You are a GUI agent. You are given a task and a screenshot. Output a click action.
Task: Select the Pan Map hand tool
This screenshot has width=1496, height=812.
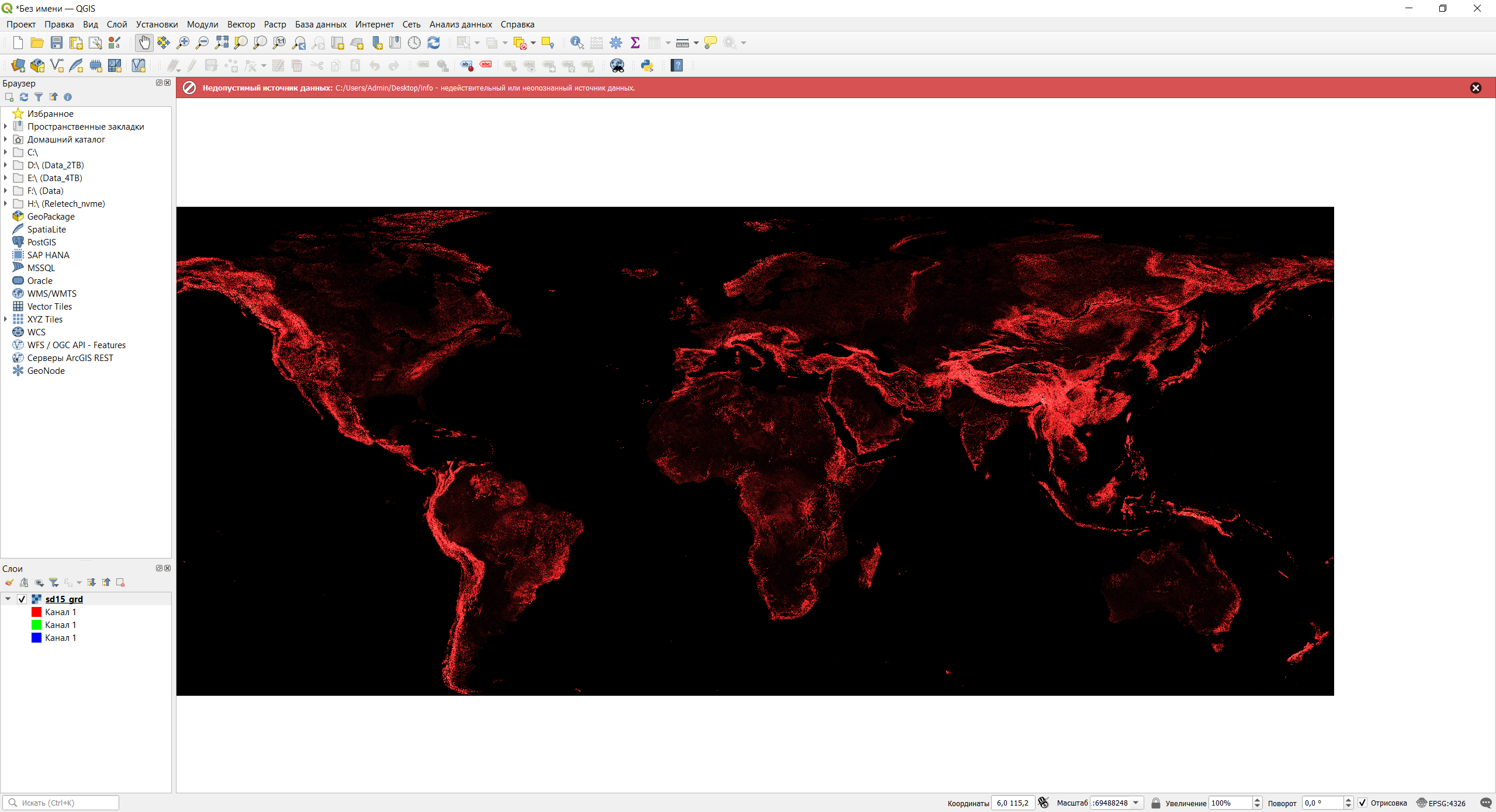[x=144, y=43]
